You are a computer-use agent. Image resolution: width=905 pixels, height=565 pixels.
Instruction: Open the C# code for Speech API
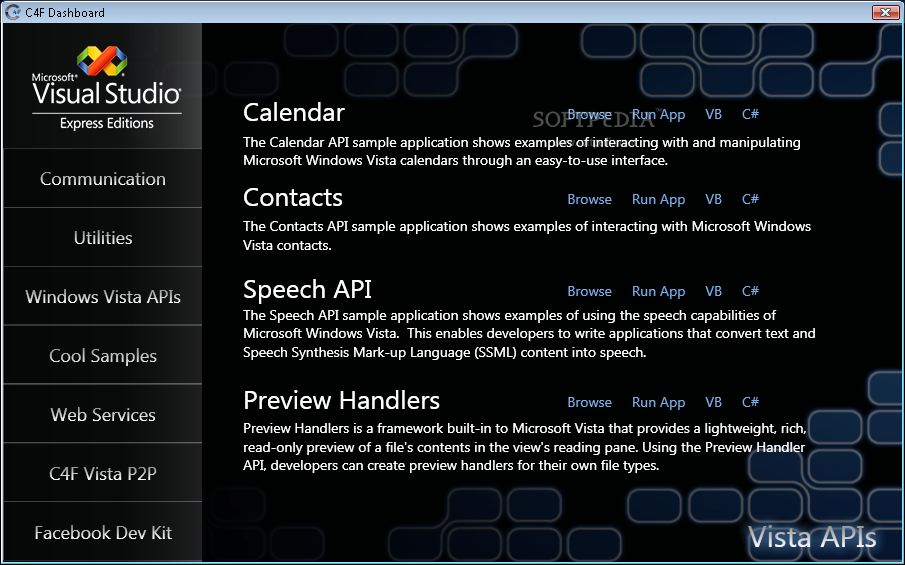[x=750, y=291]
